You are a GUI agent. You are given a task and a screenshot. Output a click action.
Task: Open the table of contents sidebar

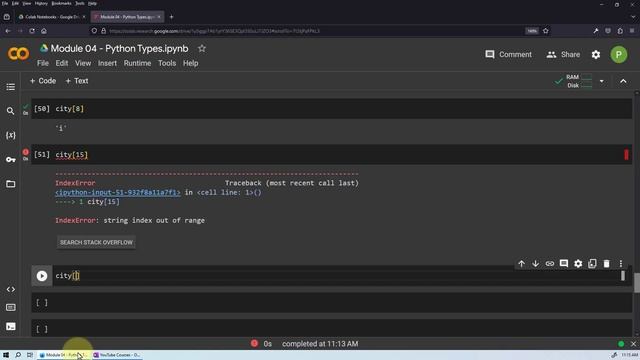coord(11,87)
